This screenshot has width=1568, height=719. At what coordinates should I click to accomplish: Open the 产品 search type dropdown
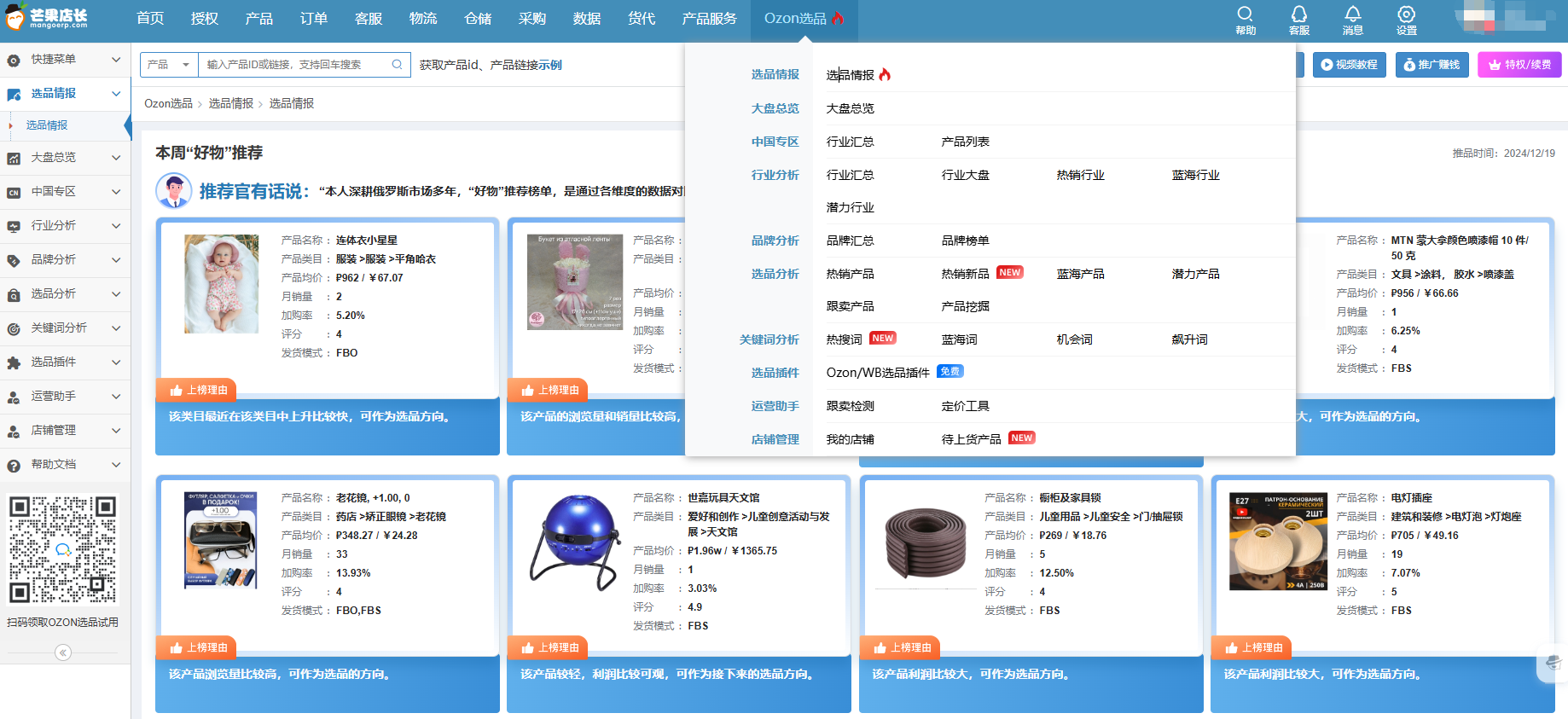pyautogui.click(x=169, y=65)
